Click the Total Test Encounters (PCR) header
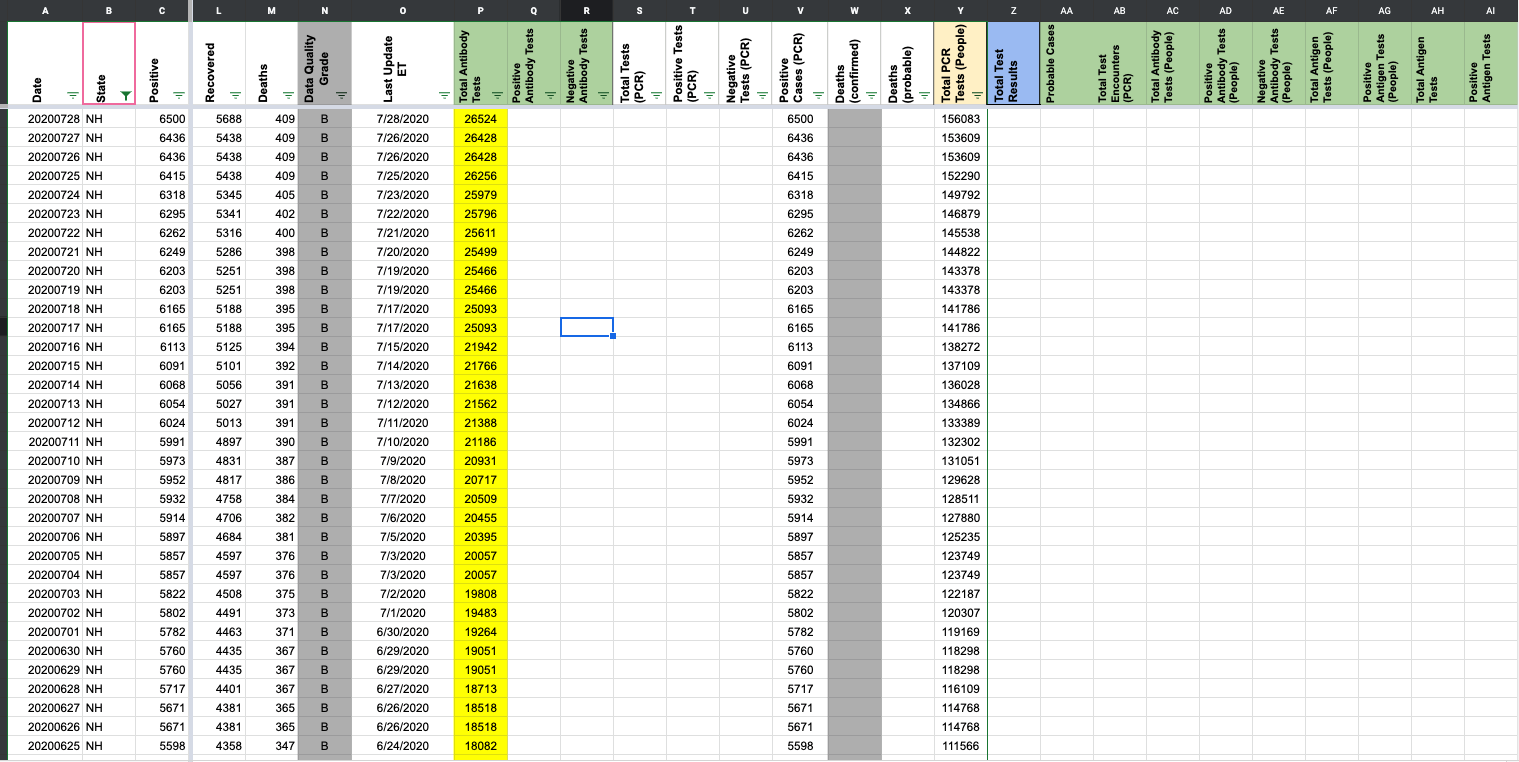 click(x=1120, y=62)
